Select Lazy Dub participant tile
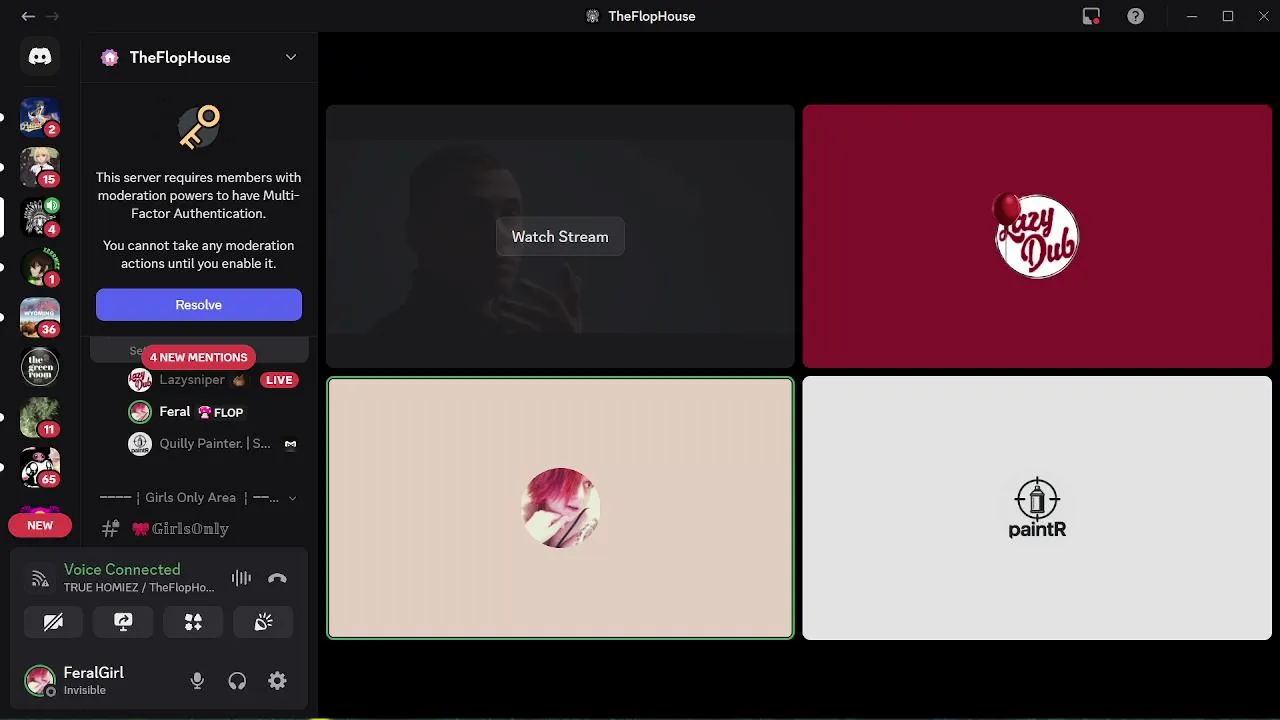1280x720 pixels. [1037, 236]
